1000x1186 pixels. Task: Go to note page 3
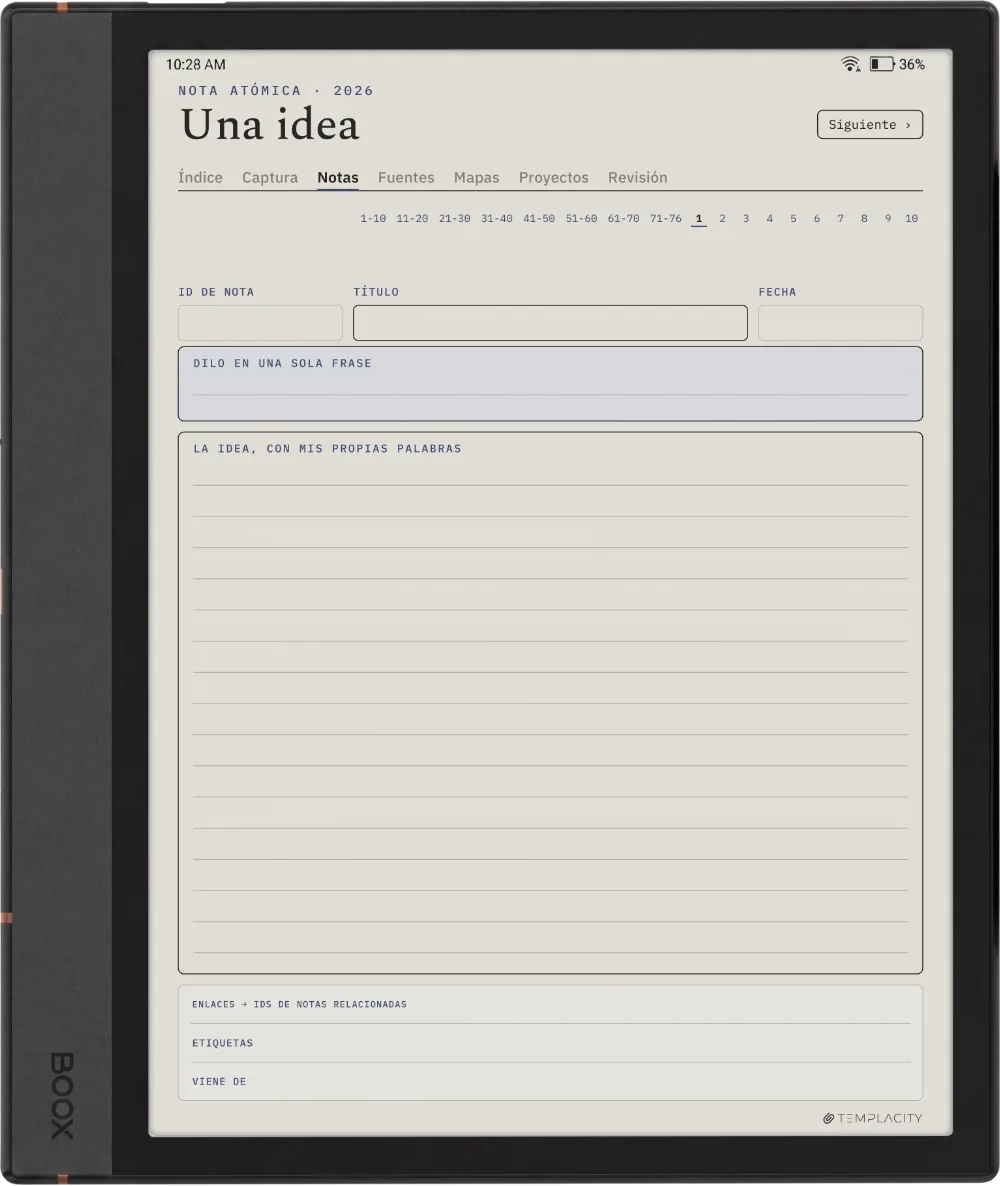(746, 219)
